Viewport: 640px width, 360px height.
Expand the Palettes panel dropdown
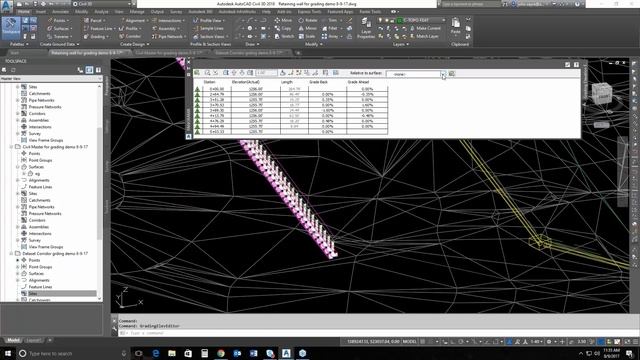(19, 44)
